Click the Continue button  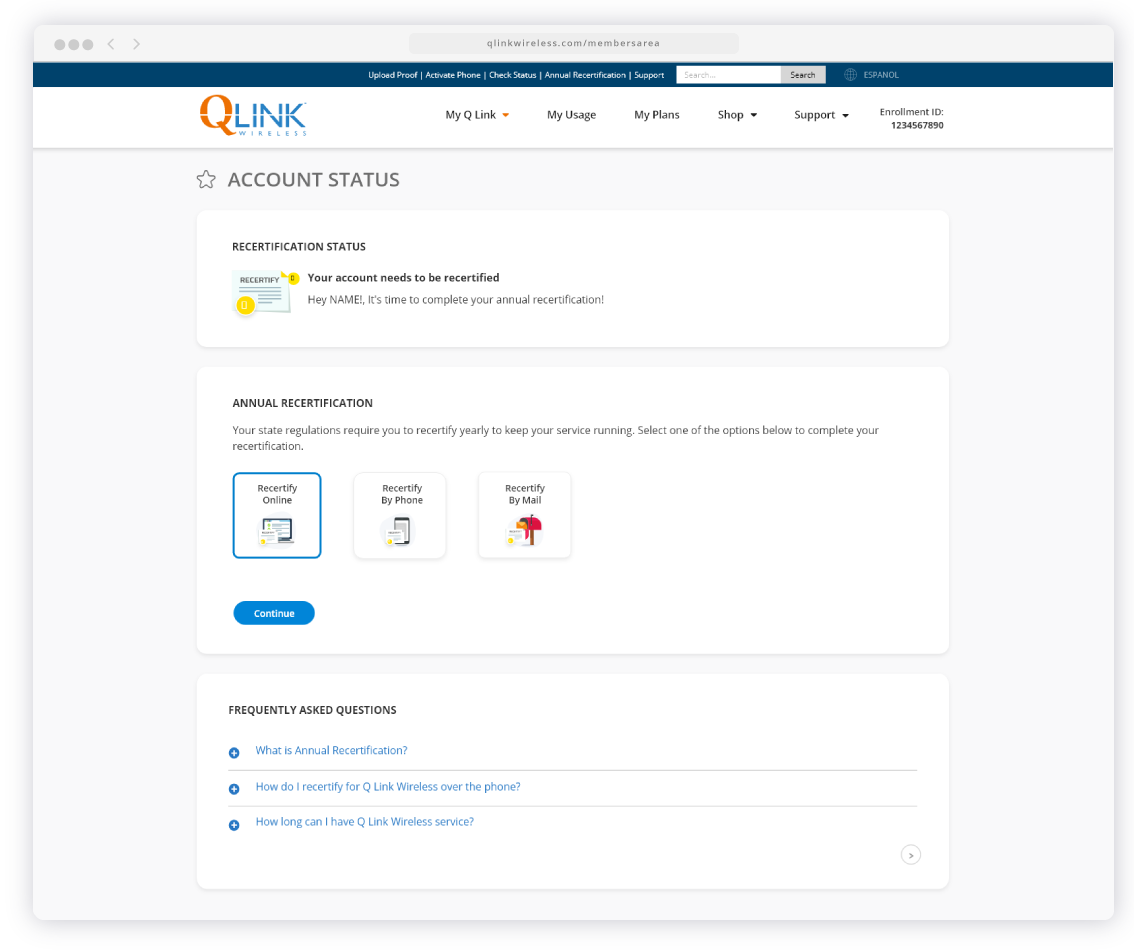(x=274, y=613)
